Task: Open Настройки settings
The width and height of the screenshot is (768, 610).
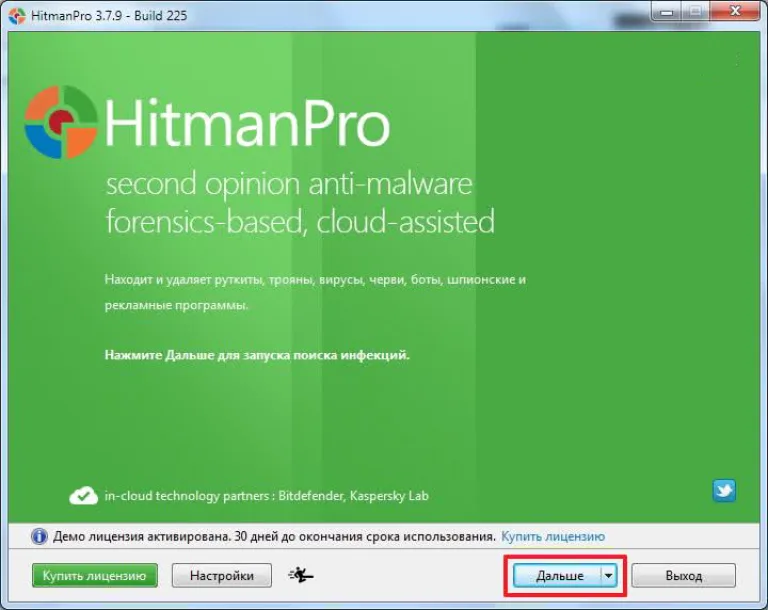Action: [221, 575]
